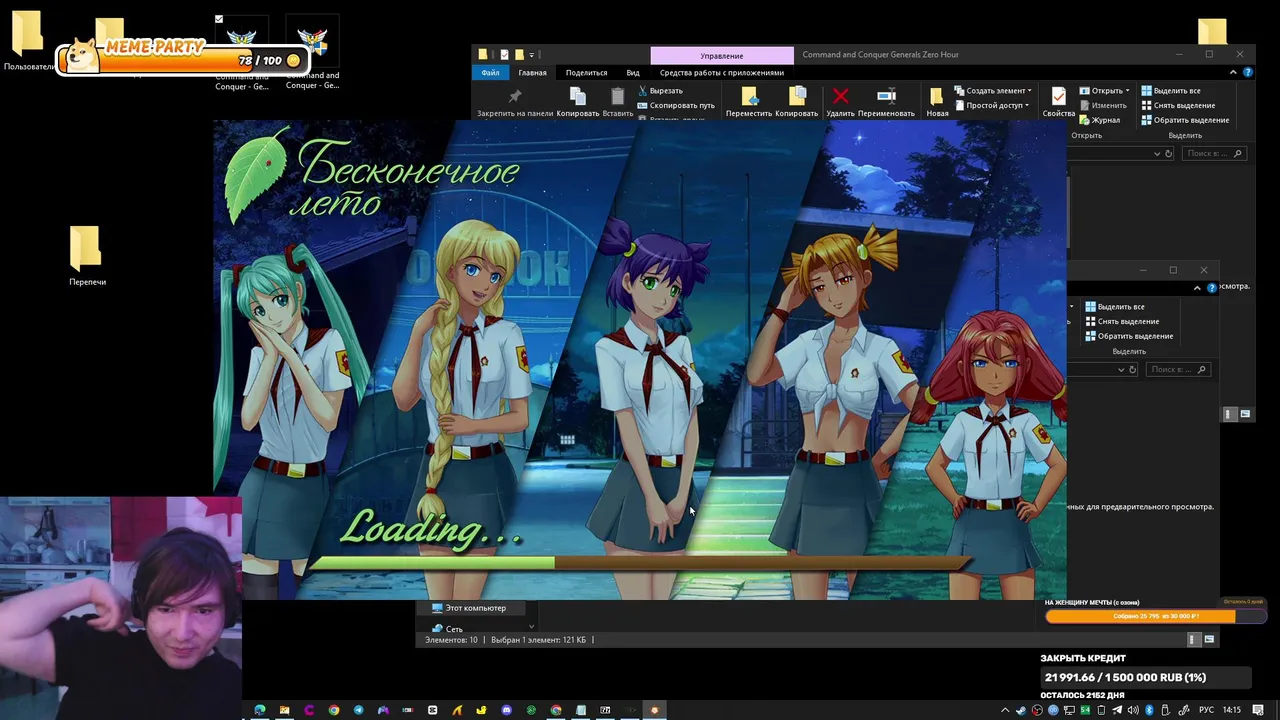Click the clipboard Копировать icon beside Вставить
This screenshot has height=720, width=1280.
coord(577,96)
